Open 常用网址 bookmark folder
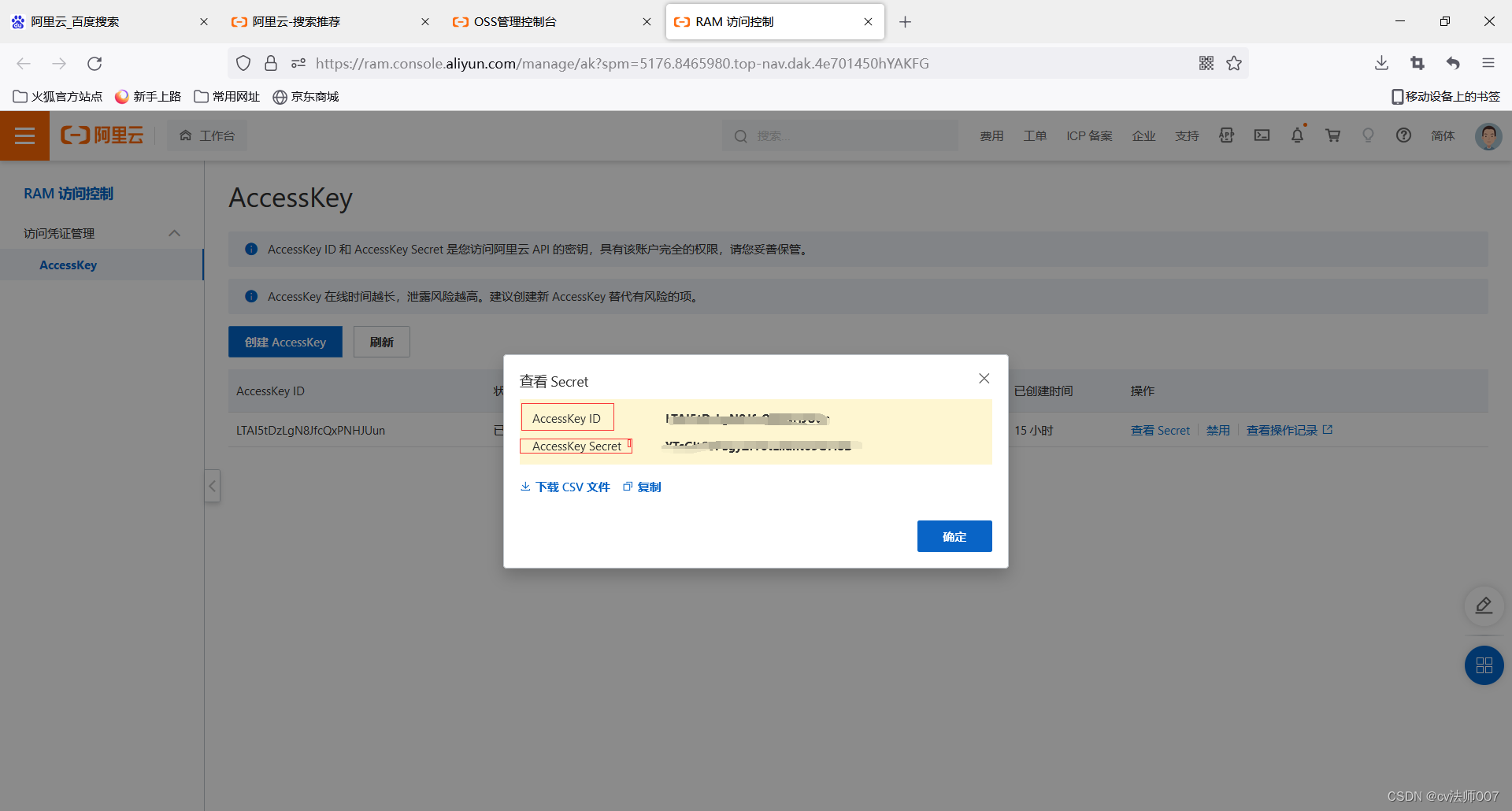The width and height of the screenshot is (1512, 811). click(x=227, y=97)
